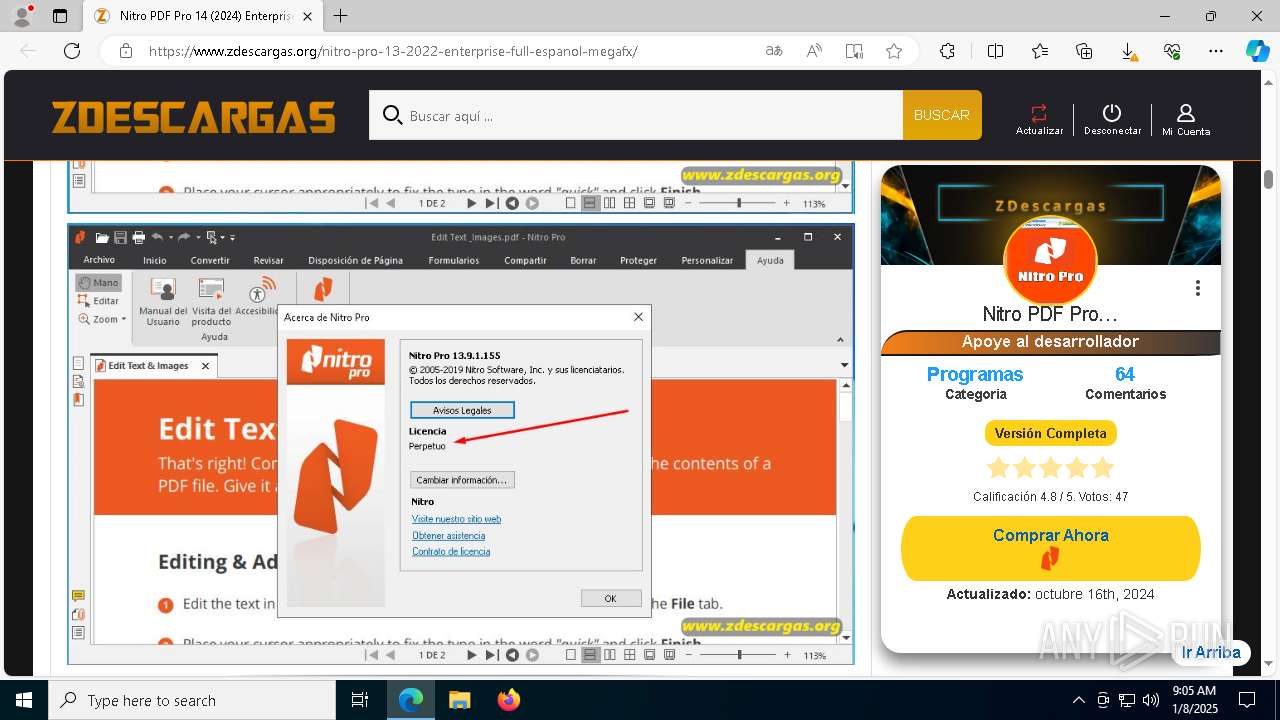Refresh the page with the reload icon

click(72, 51)
